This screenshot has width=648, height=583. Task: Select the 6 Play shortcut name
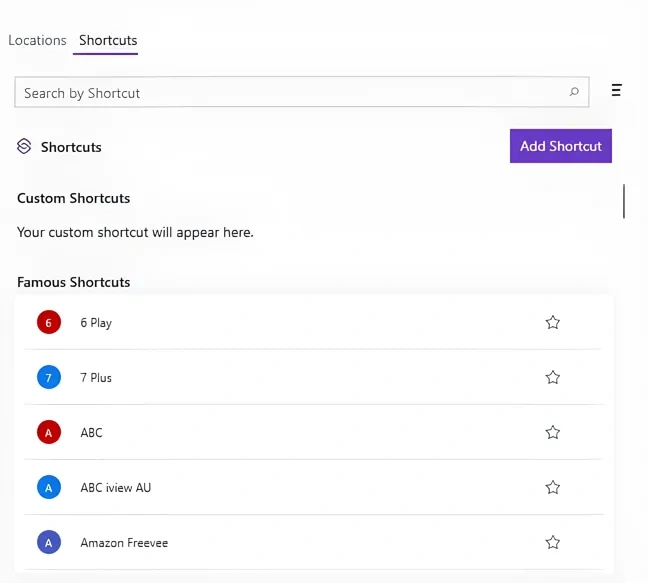96,323
